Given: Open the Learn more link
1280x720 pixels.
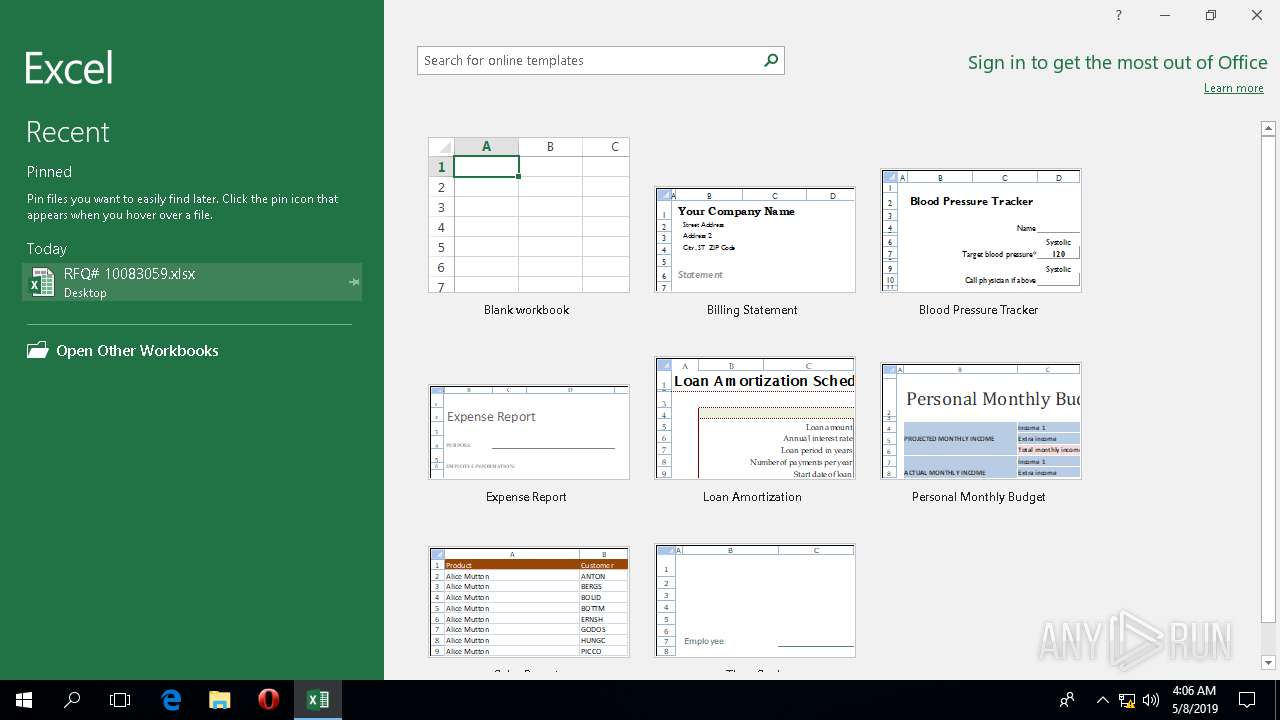Looking at the screenshot, I should [x=1234, y=88].
